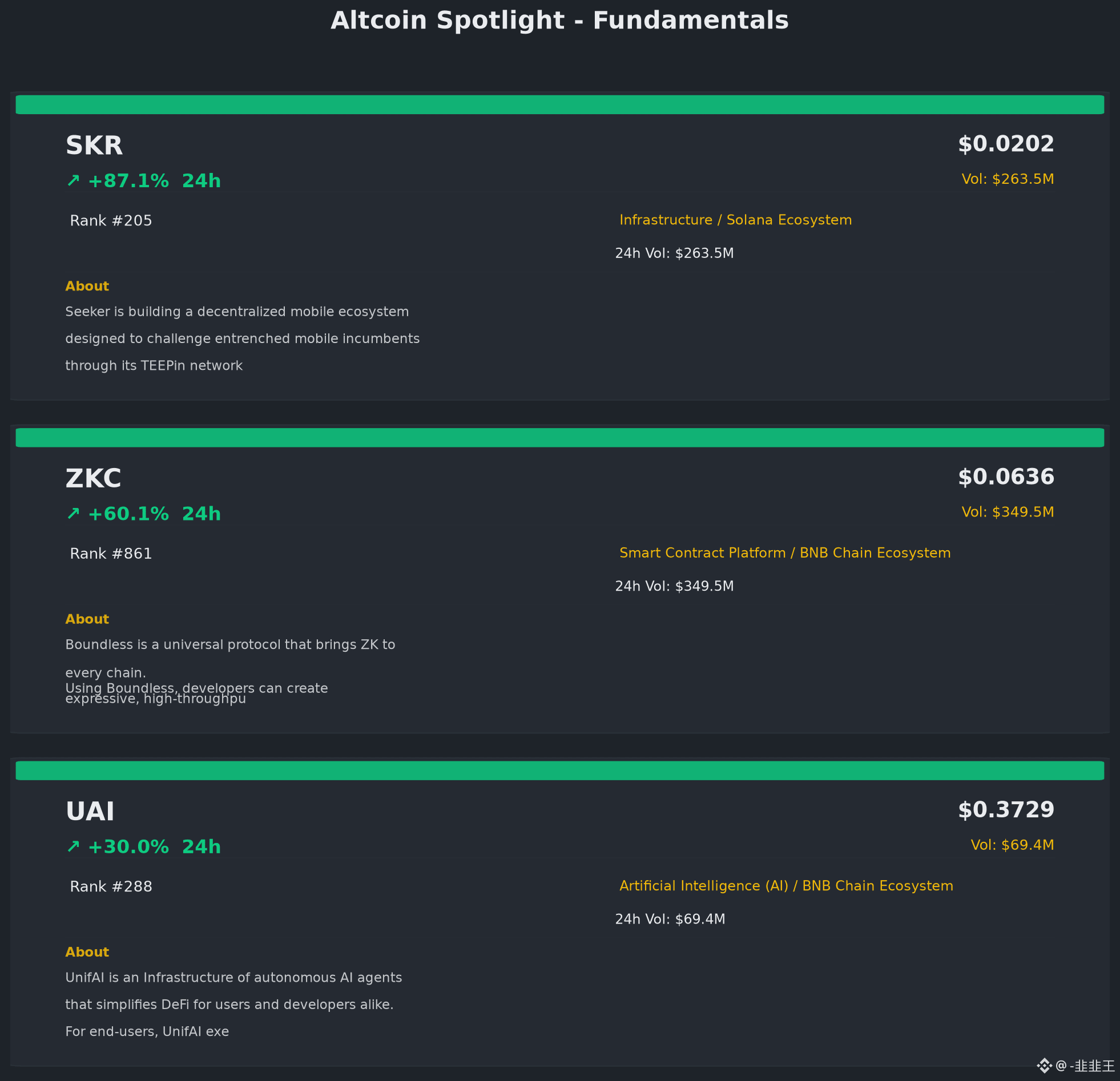Select the SKR ticker heading
This screenshot has width=1120, height=1081.
94,146
